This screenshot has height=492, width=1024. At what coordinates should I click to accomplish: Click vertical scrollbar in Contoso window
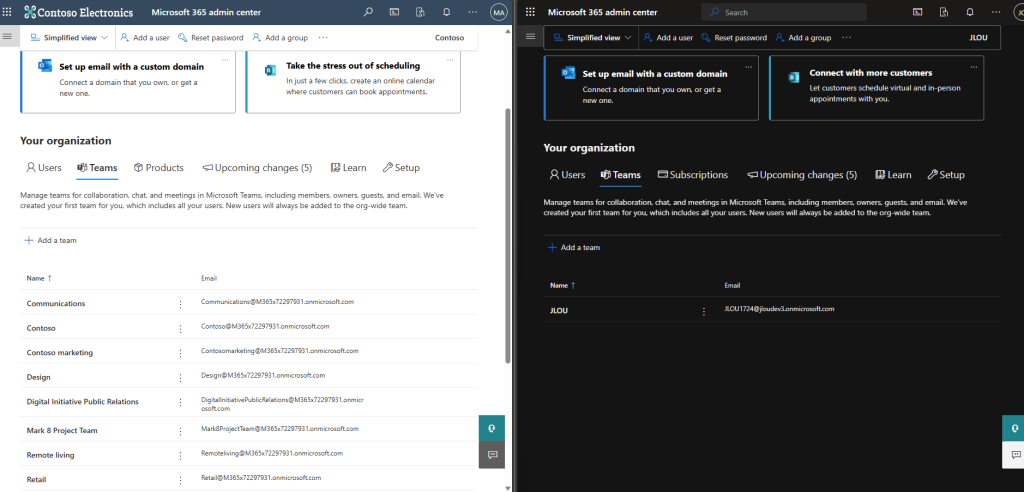pyautogui.click(x=508, y=235)
